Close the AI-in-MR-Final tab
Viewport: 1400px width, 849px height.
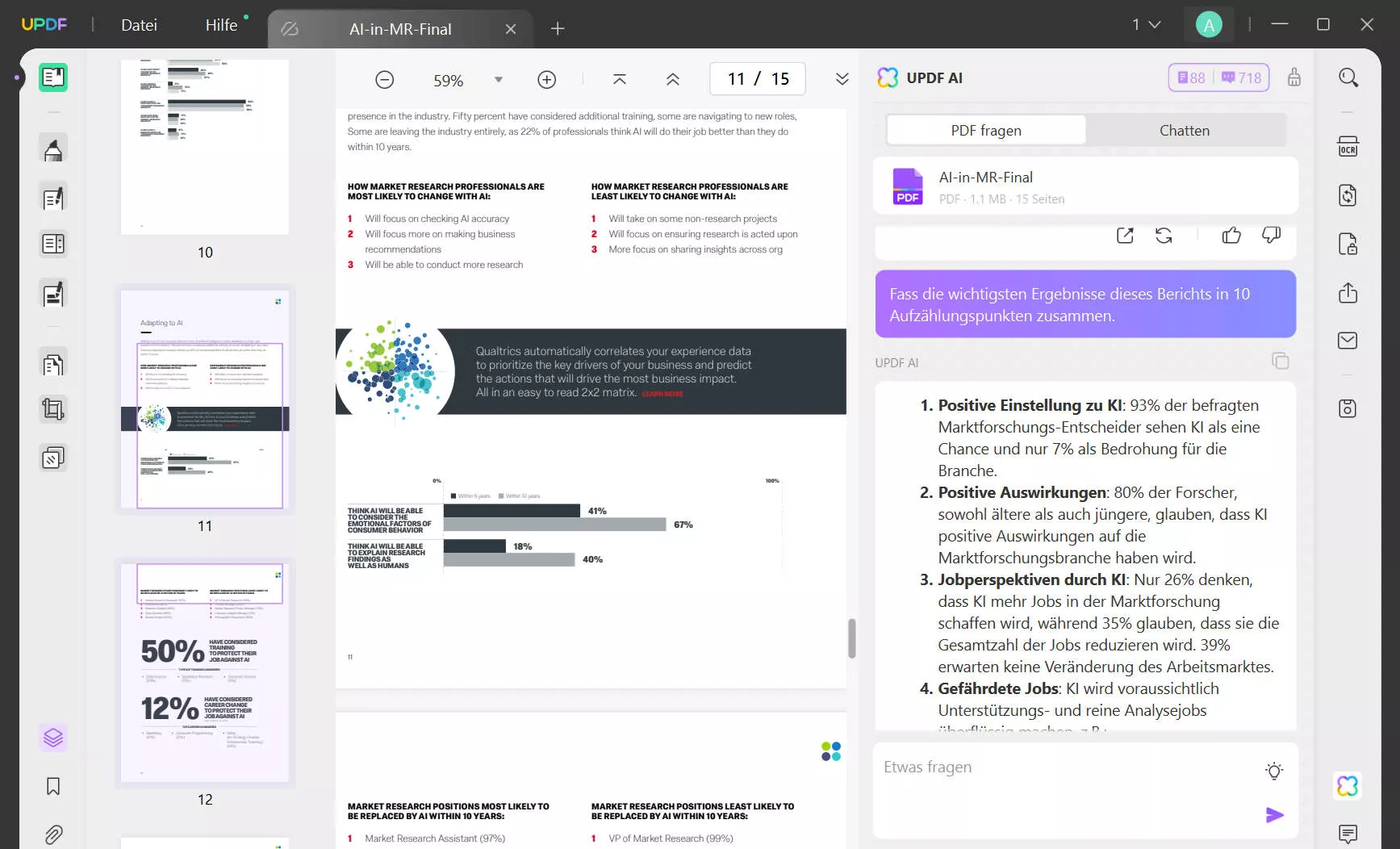click(x=511, y=29)
